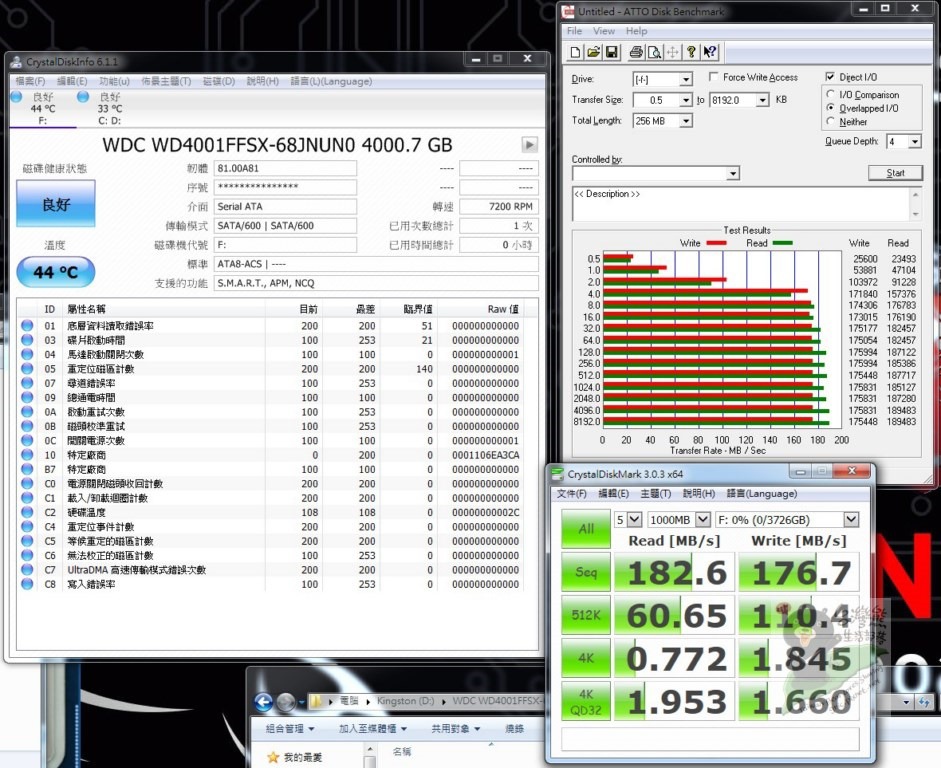Click the 良好 health status button
The image size is (941, 768).
56,204
